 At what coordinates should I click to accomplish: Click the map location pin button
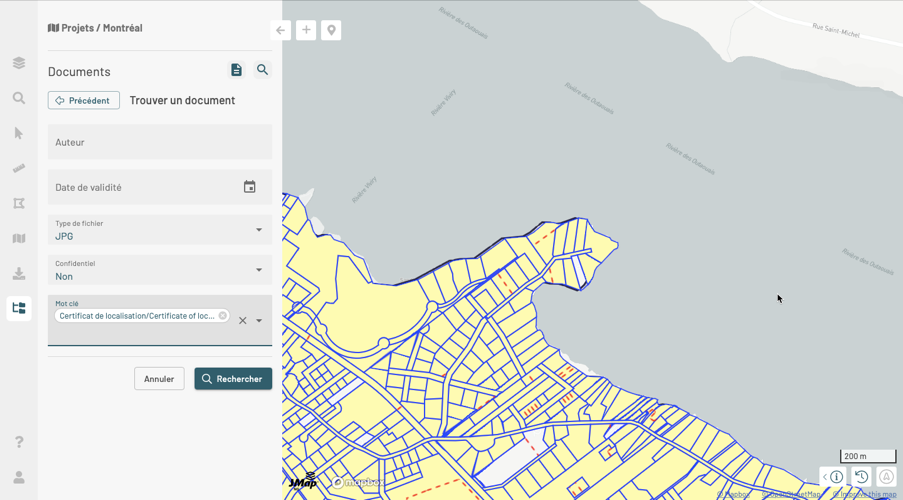click(x=331, y=30)
